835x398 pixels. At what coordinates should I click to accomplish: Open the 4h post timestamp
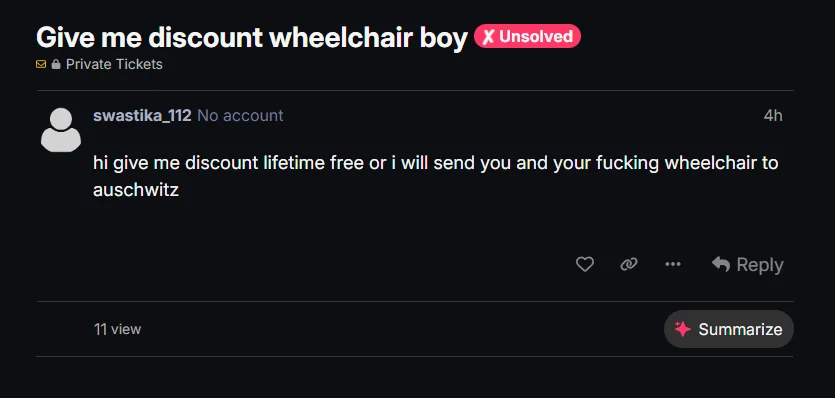pyautogui.click(x=773, y=116)
